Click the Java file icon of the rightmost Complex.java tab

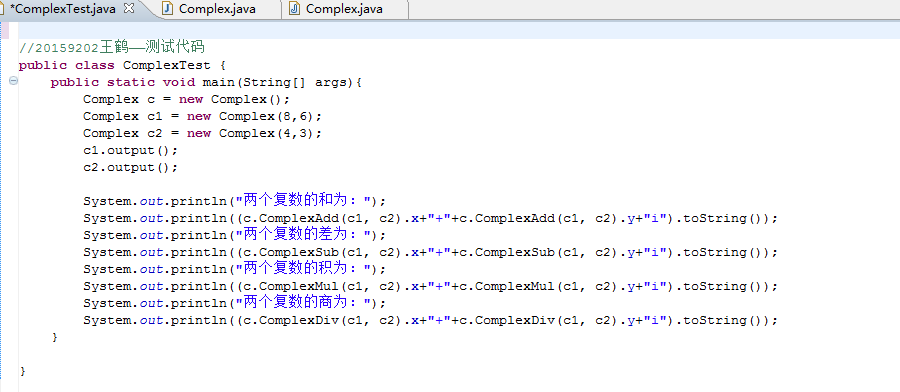point(294,9)
